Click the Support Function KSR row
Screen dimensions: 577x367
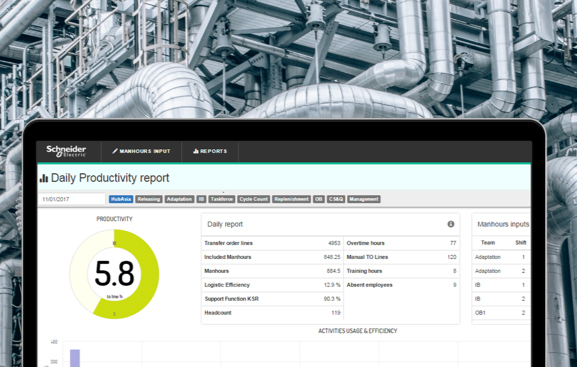coord(272,299)
